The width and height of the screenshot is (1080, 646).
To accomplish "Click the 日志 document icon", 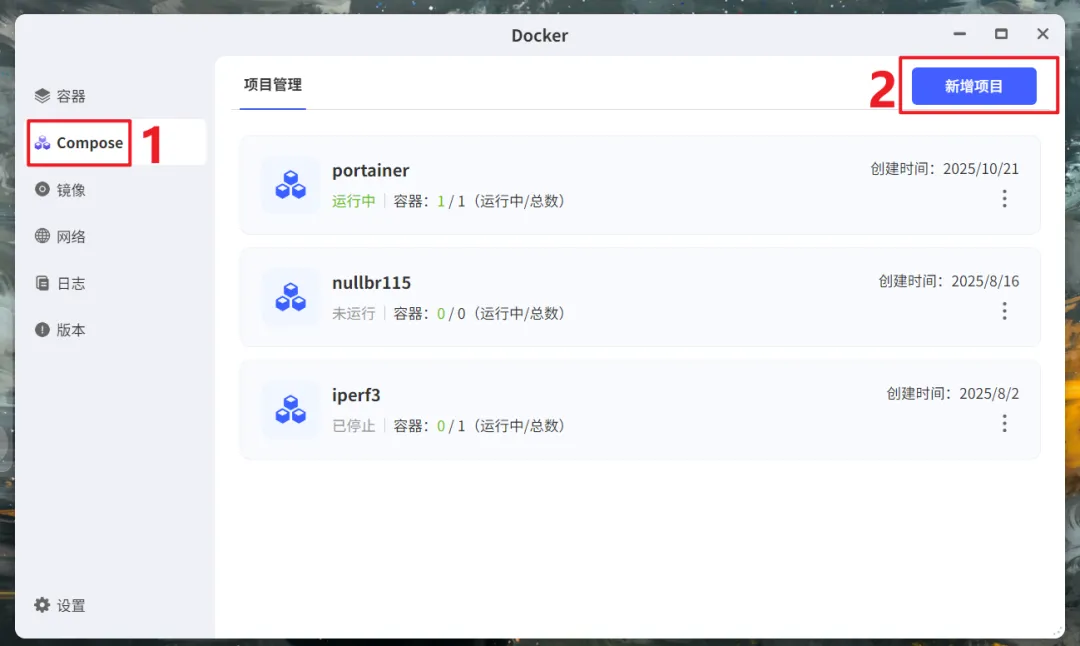I will [x=42, y=283].
